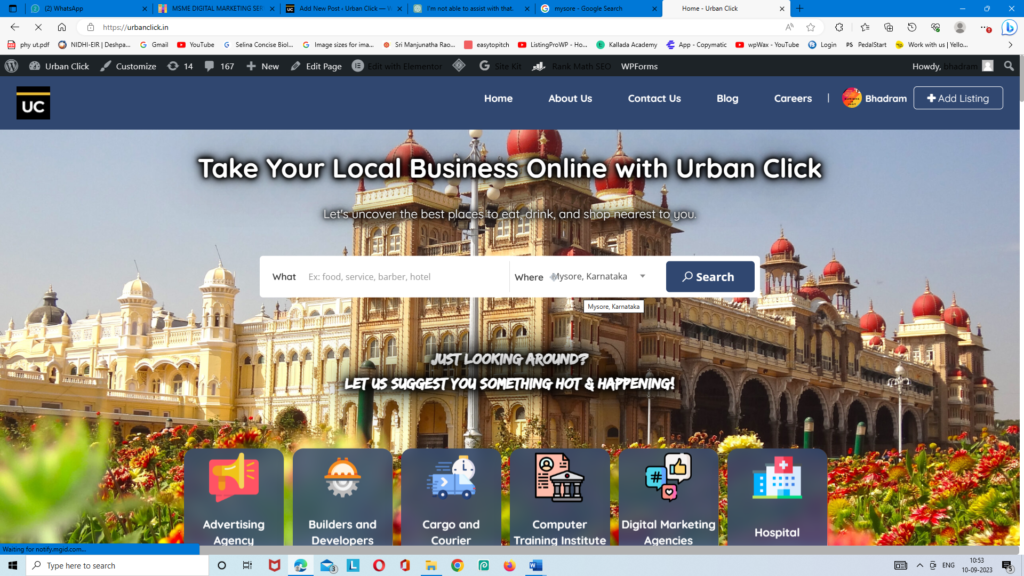Click Edit with Elementor
The image size is (1024, 576).
point(397,66)
